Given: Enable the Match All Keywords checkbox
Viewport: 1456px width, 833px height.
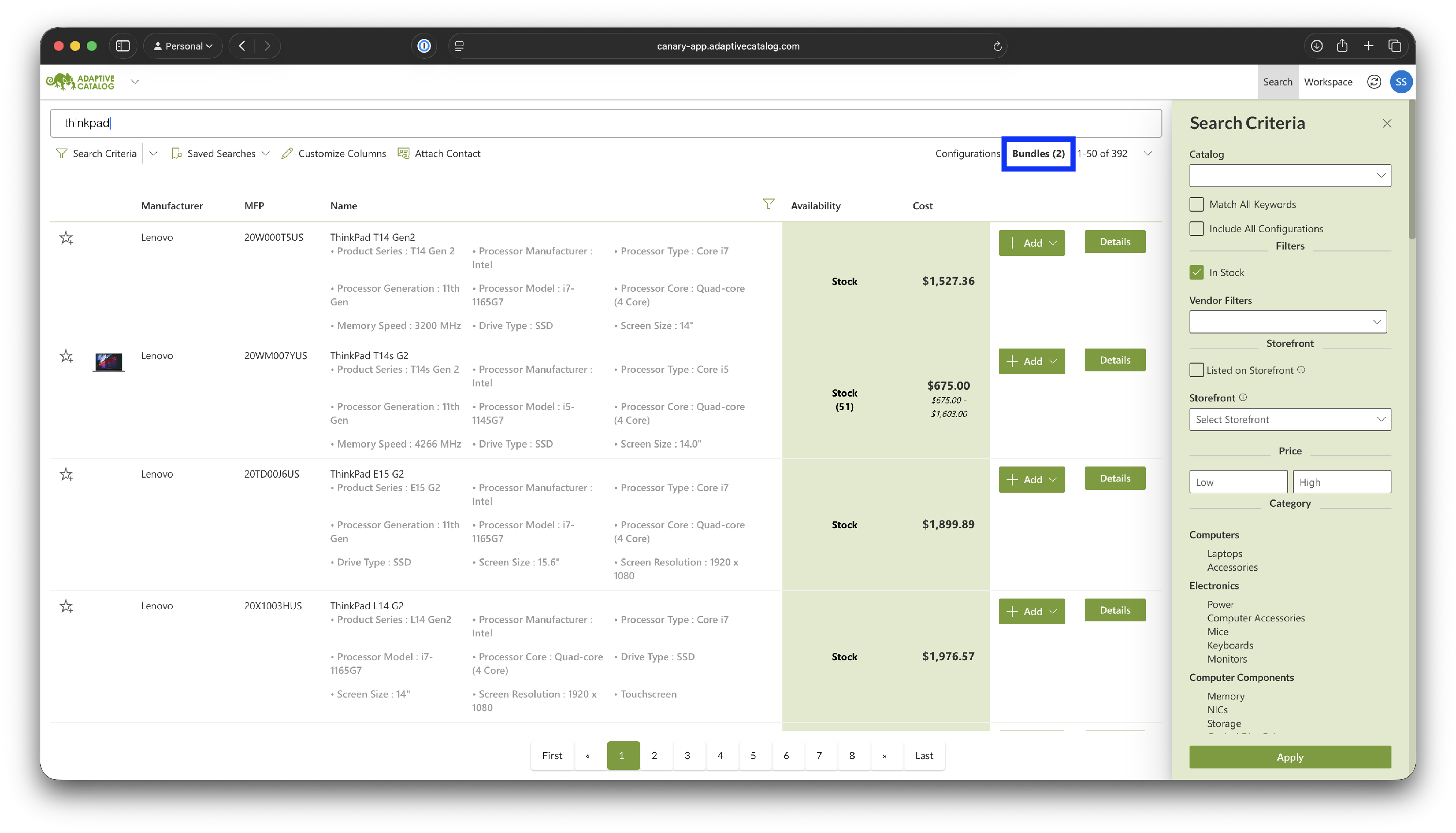Looking at the screenshot, I should coord(1196,204).
